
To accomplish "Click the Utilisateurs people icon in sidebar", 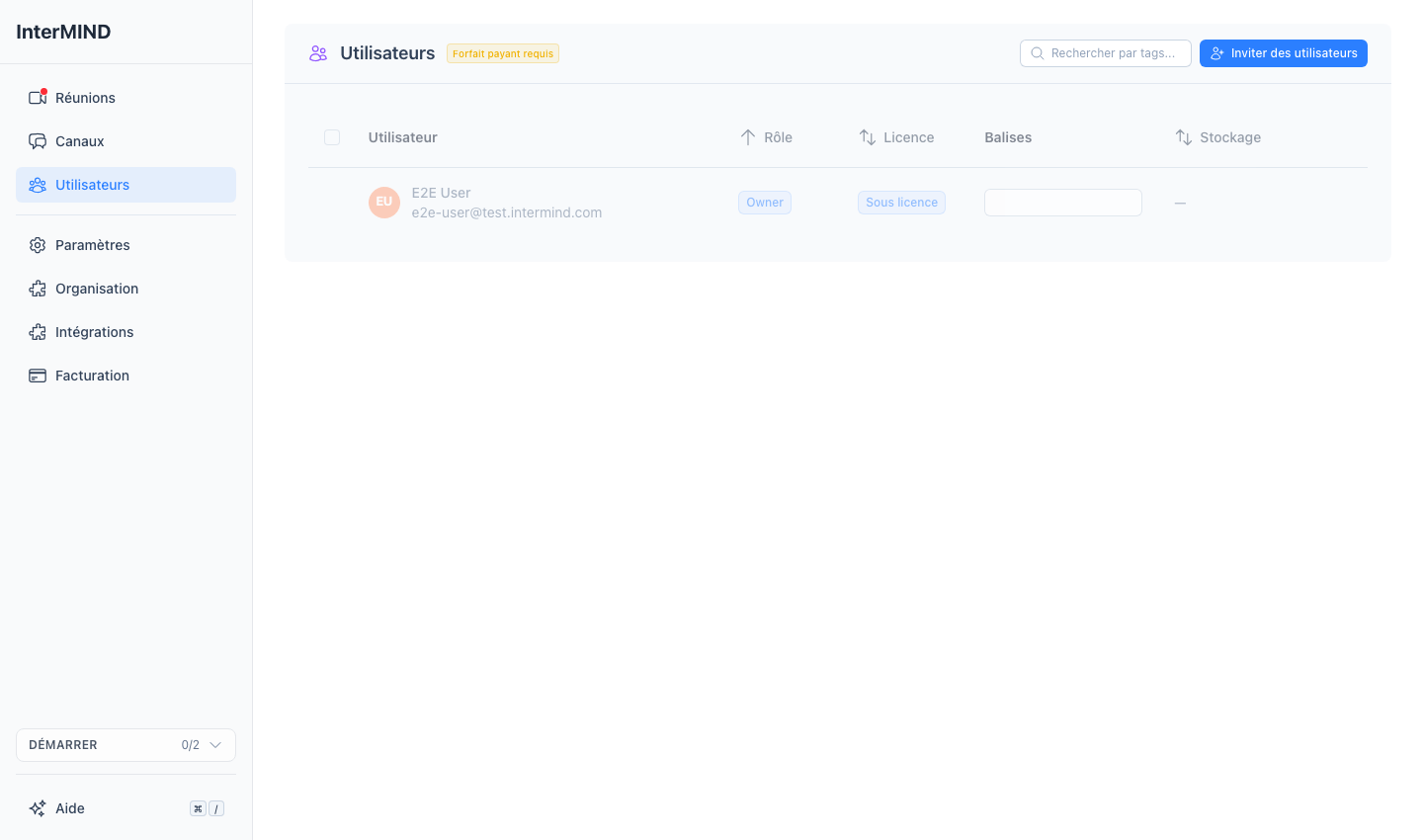I will point(38,185).
